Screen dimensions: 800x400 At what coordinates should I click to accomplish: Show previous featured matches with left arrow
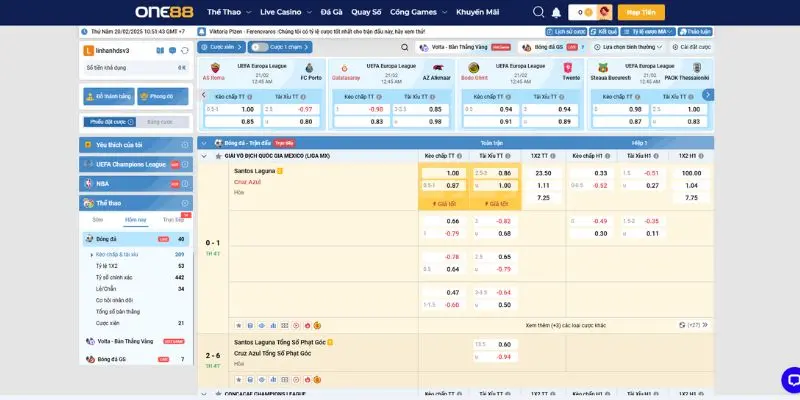point(203,95)
